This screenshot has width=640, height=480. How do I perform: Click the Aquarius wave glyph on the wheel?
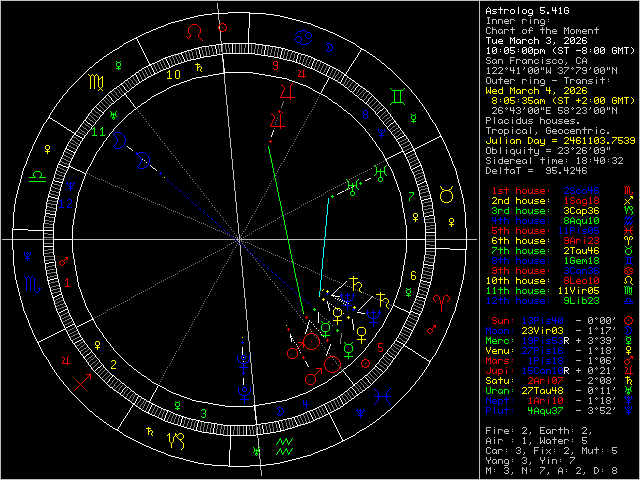tap(284, 445)
